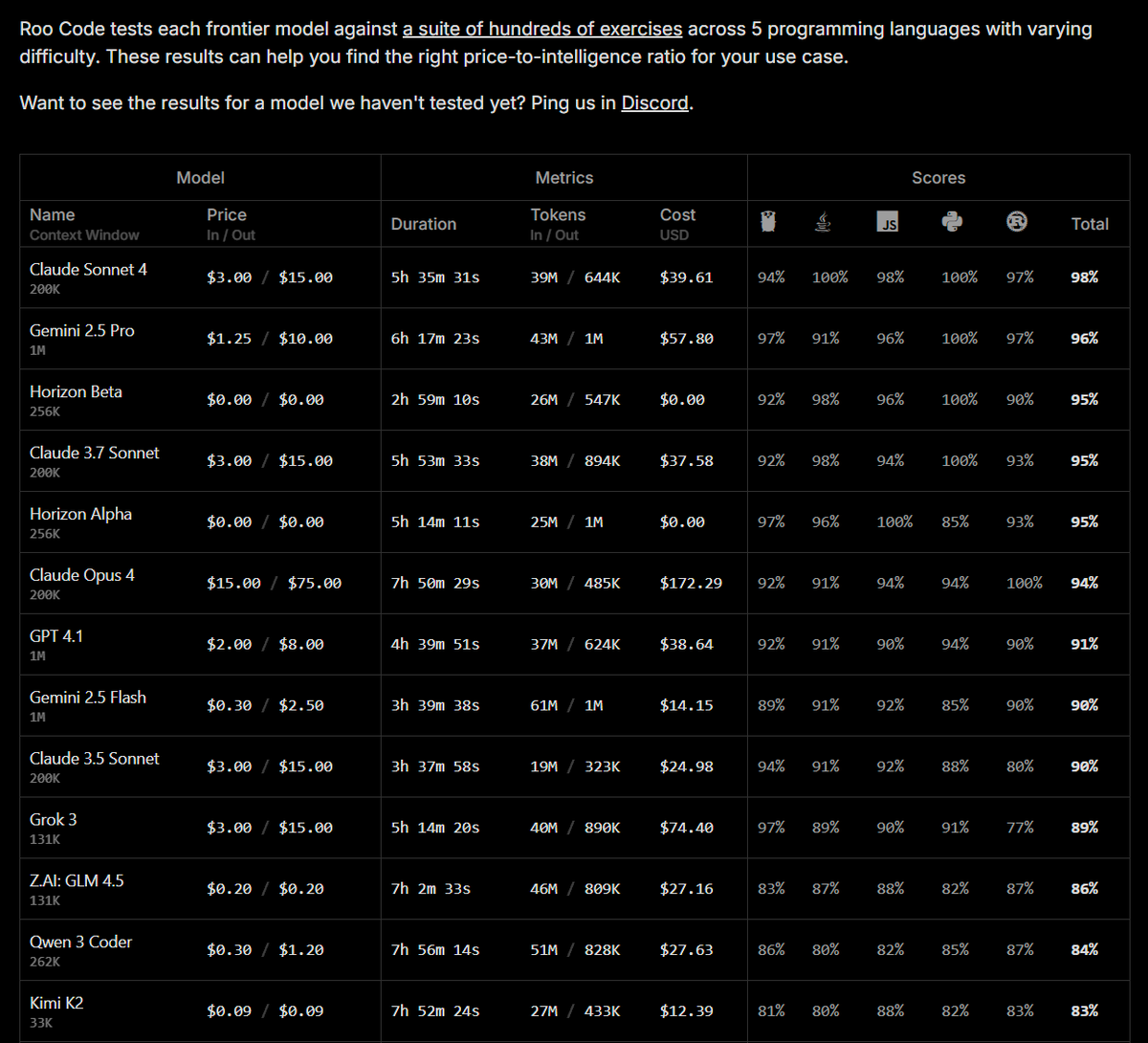This screenshot has width=1148, height=1043.
Task: Select the Z.AI: GLM 4.5 model name
Action: tap(77, 881)
